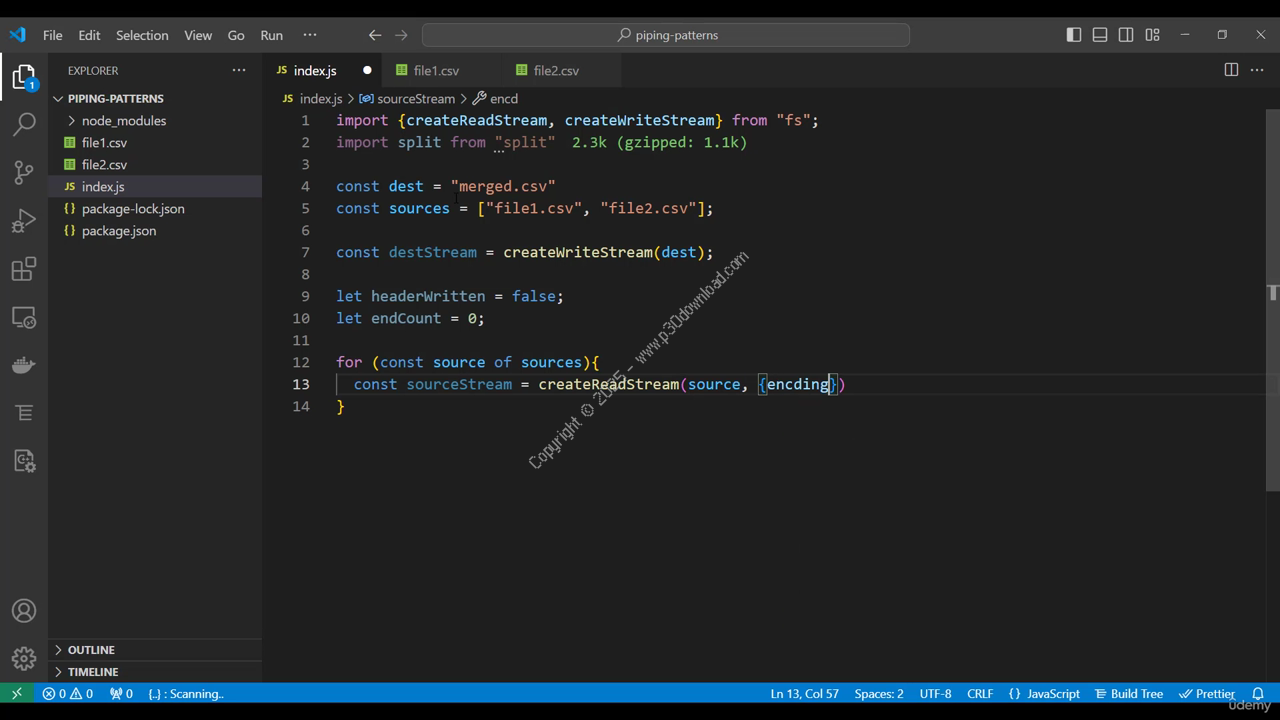
Task: Click the EXPLORER panel title
Action: coord(93,70)
